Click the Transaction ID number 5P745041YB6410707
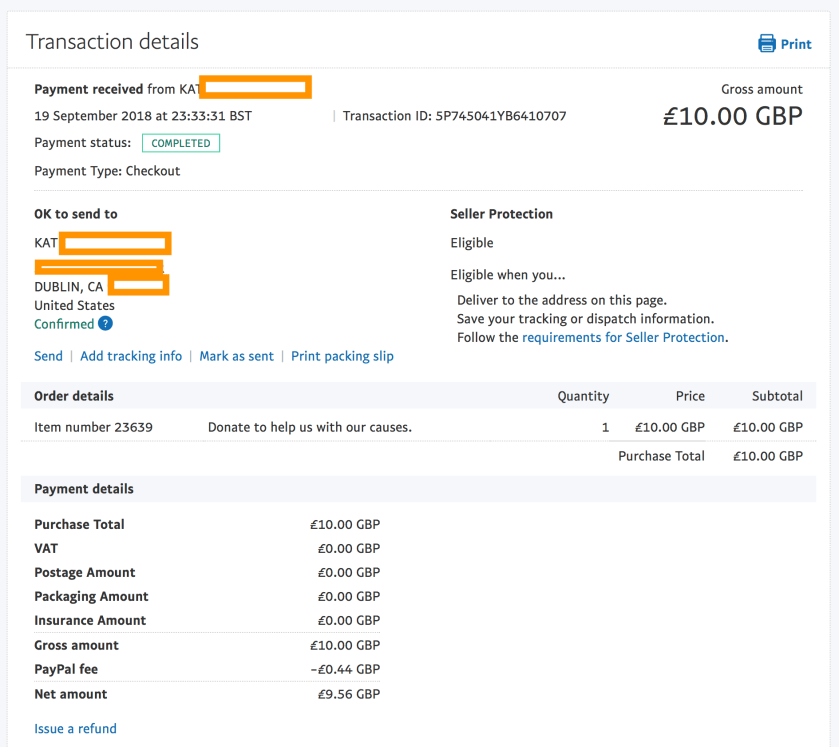Screen dimensions: 839x747 point(500,116)
